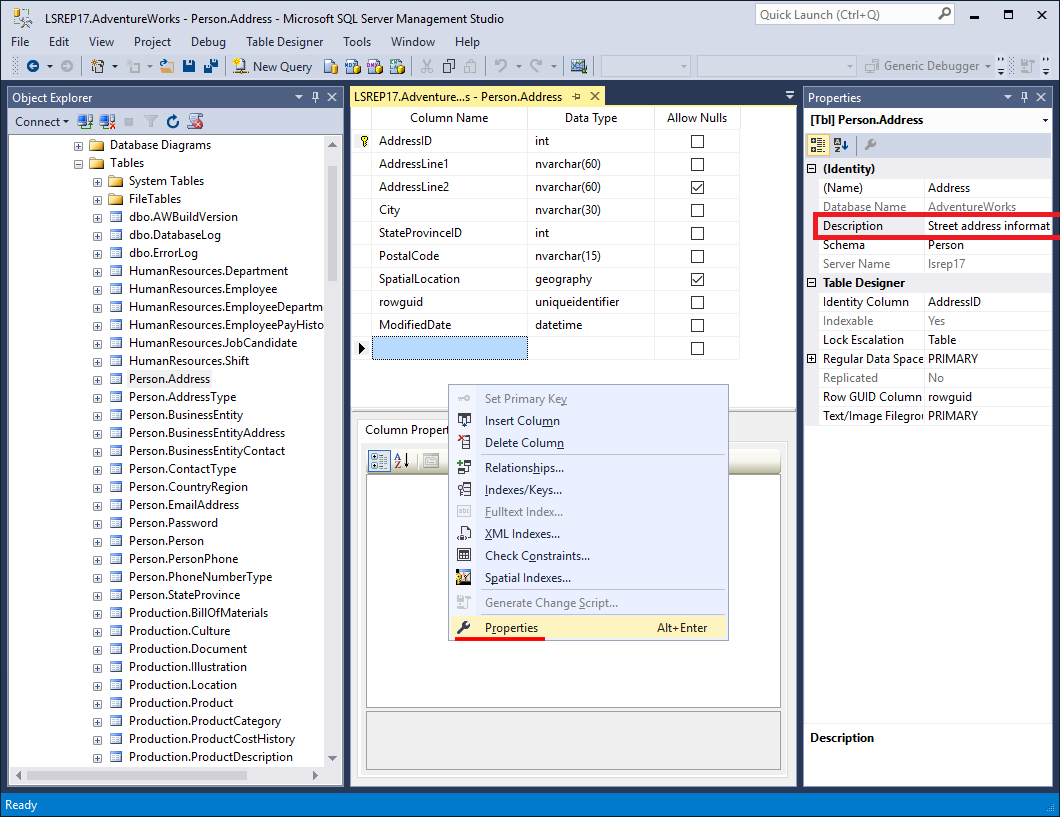Click the Save All toolbar icon
Screen dimensions: 1060x817
(x=211, y=66)
